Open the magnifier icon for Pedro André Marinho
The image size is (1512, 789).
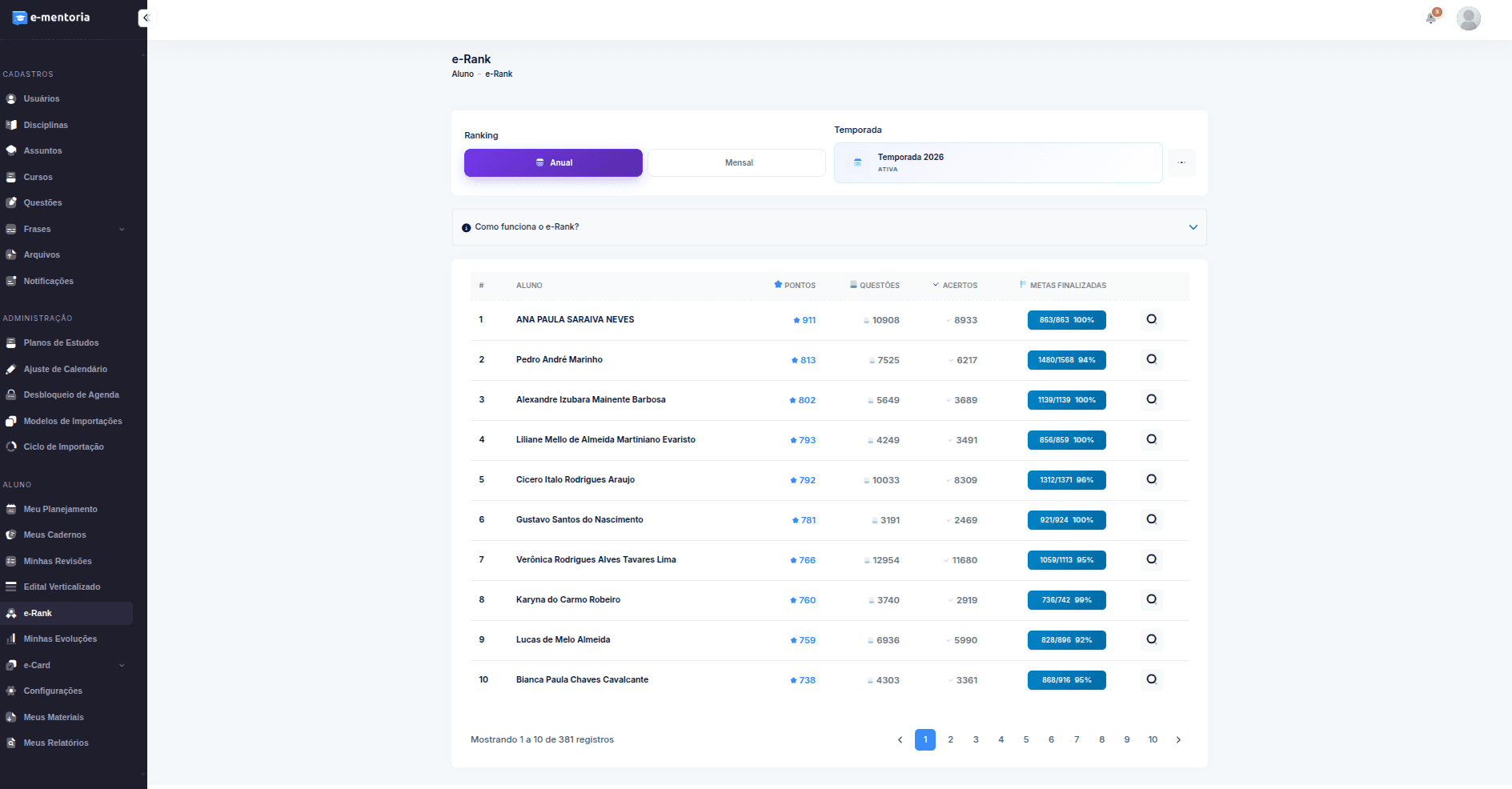point(1152,359)
